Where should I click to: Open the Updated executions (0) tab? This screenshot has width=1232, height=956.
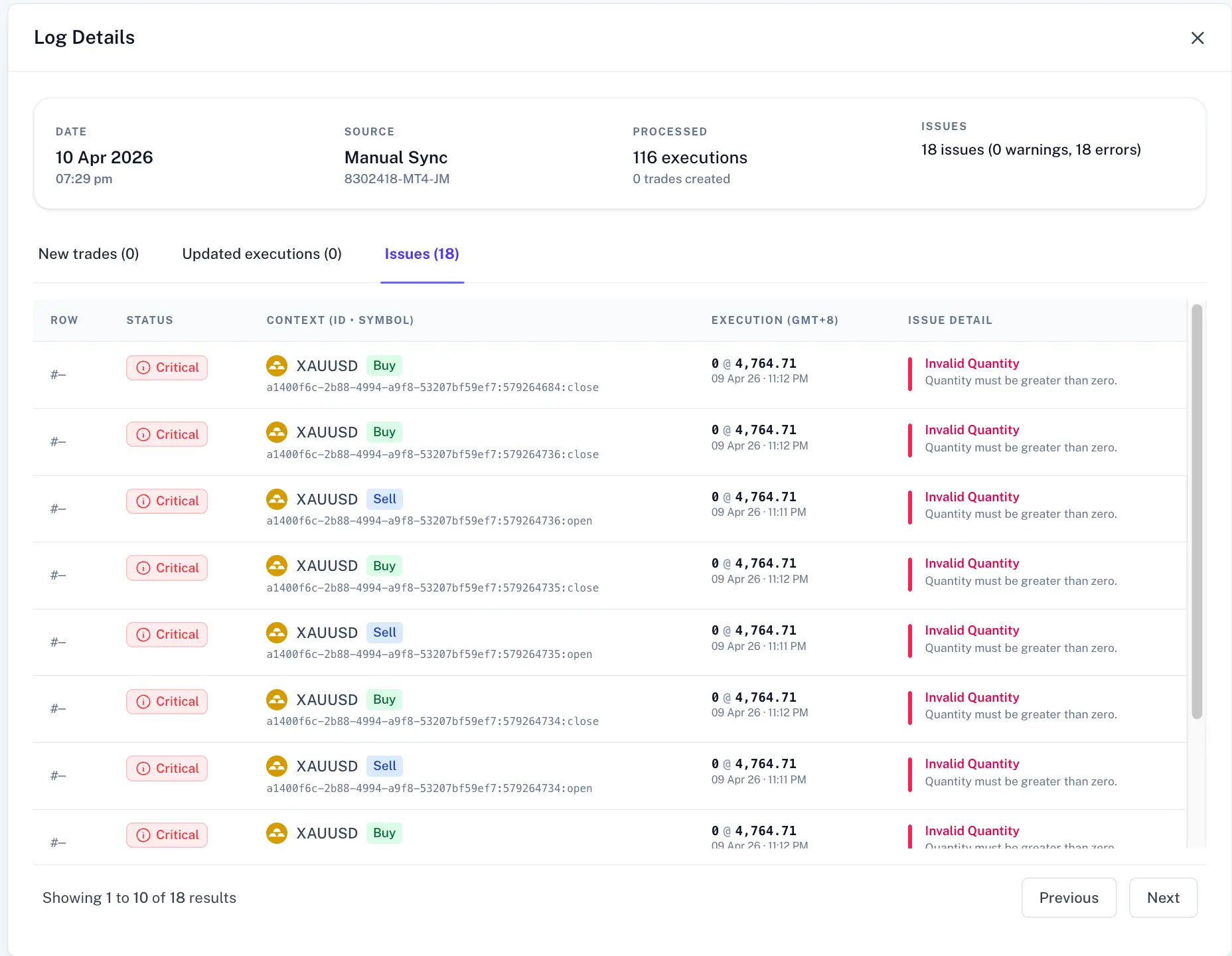pyautogui.click(x=262, y=254)
